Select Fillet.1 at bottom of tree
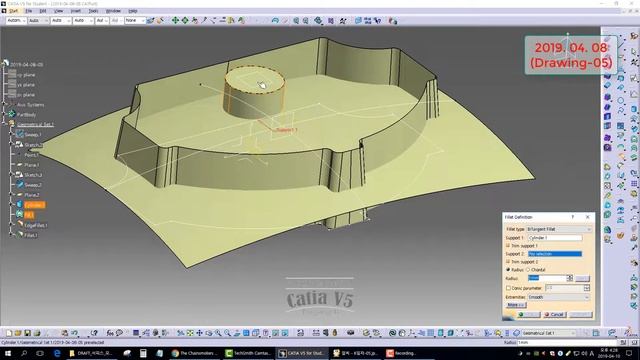 pyautogui.click(x=31, y=236)
